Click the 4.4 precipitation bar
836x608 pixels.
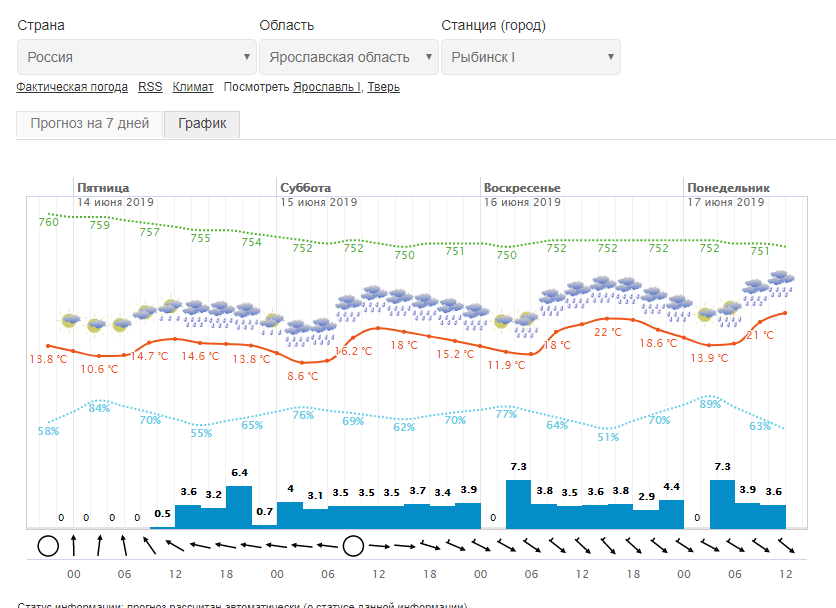pos(671,513)
